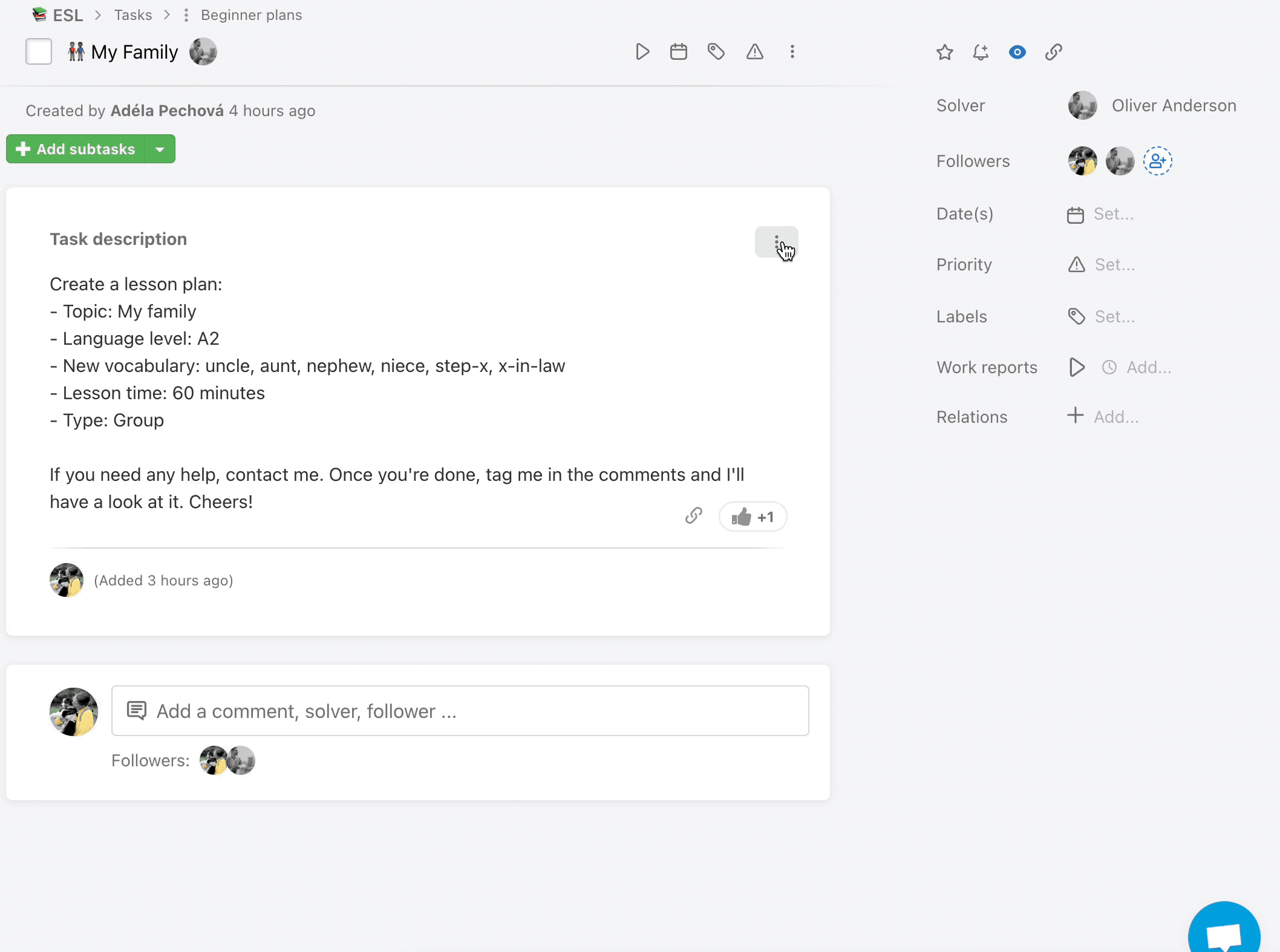
Task: Click the tag/labels icon in toolbar
Action: [716, 51]
